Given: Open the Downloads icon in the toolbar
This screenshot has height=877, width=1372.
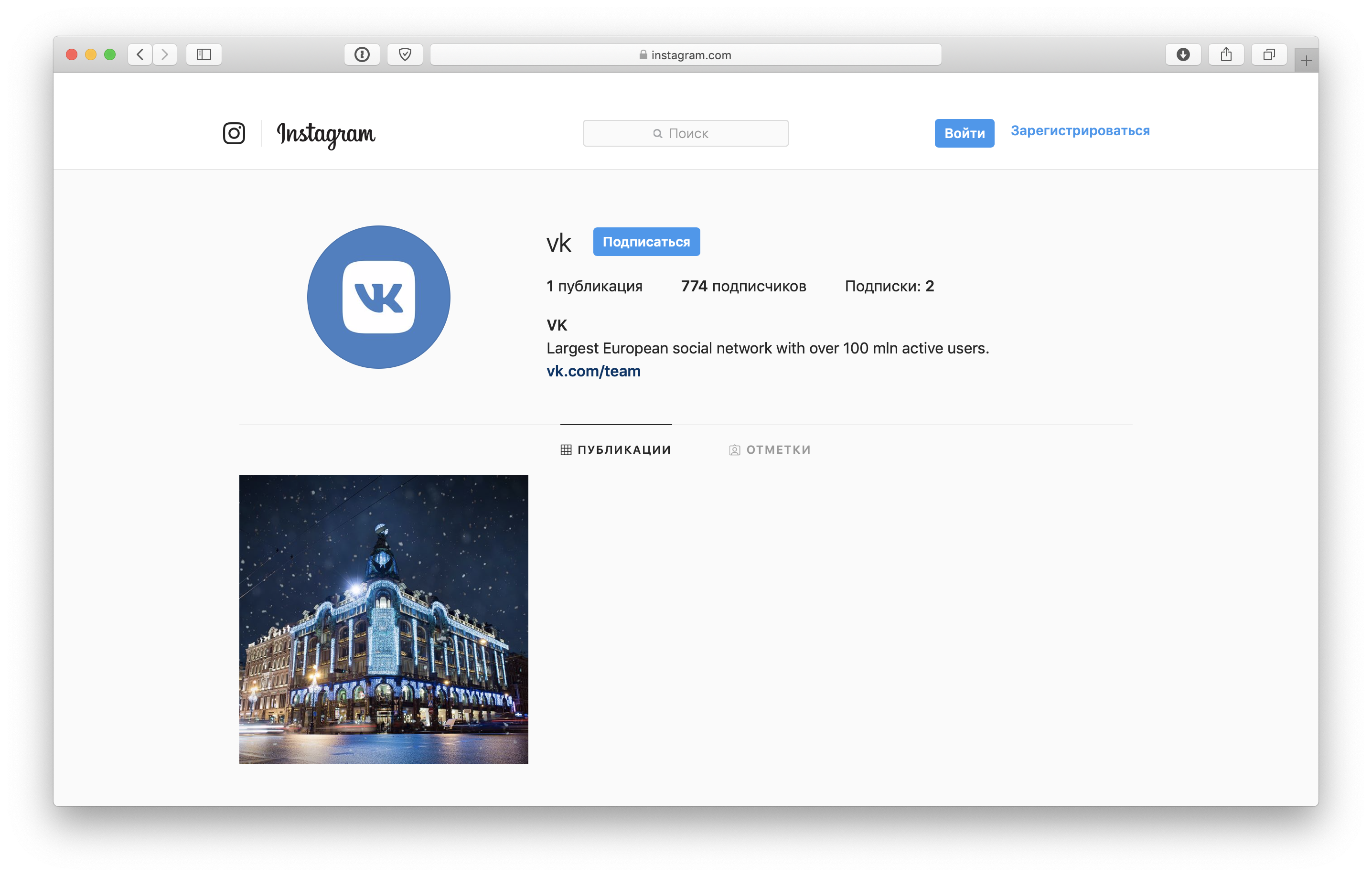Looking at the screenshot, I should coord(1184,54).
